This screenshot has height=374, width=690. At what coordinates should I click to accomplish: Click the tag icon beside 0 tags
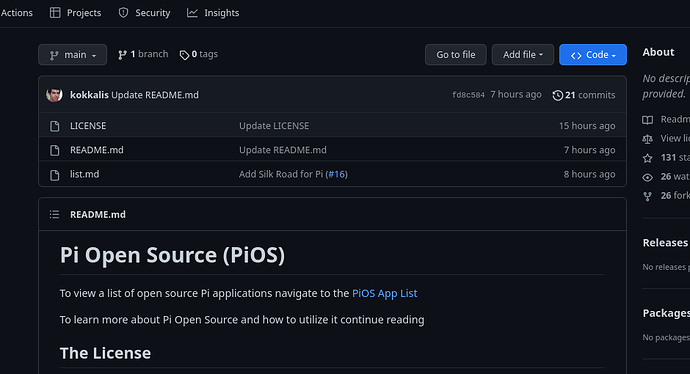click(x=184, y=55)
